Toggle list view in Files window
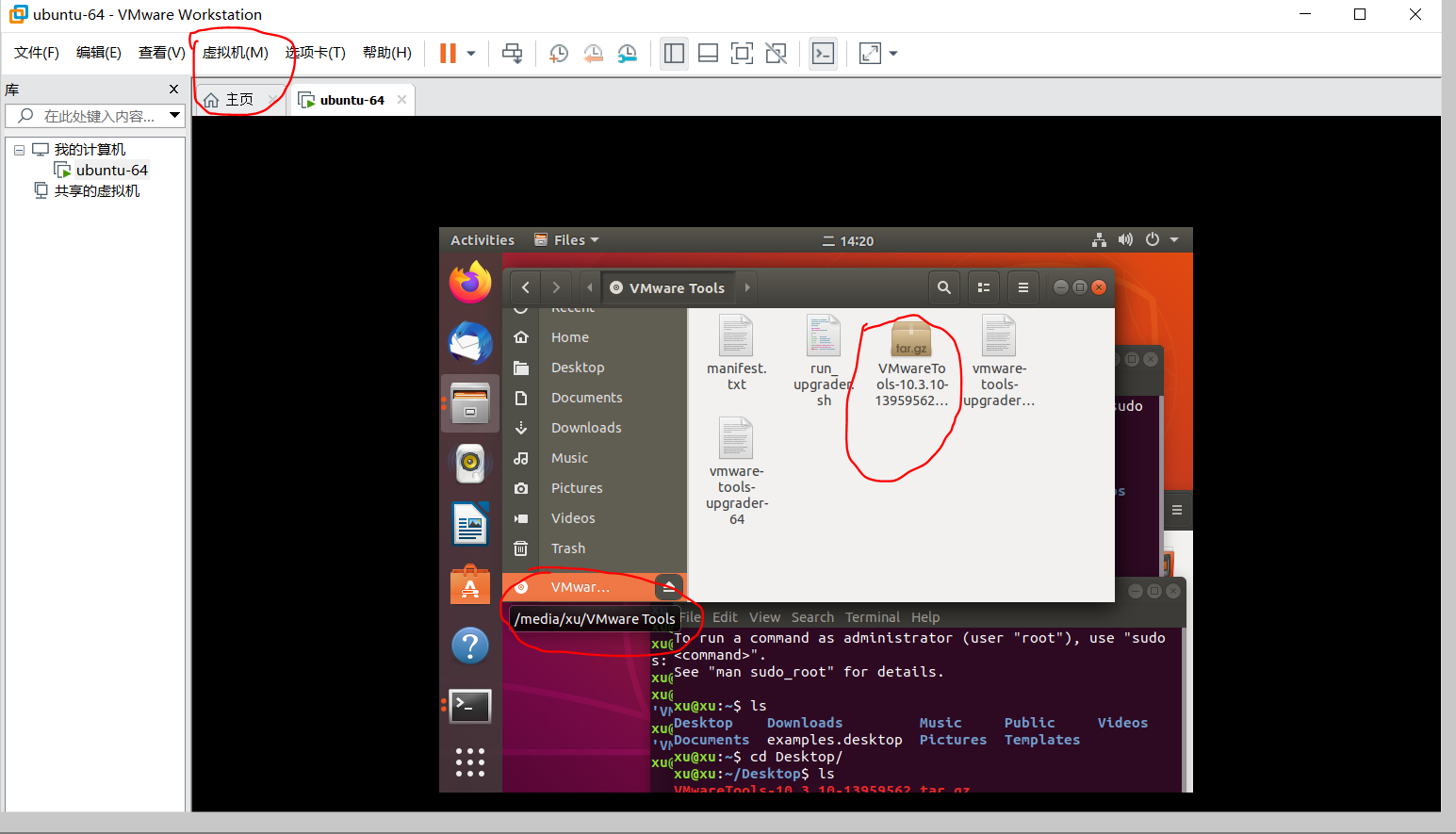 (984, 287)
